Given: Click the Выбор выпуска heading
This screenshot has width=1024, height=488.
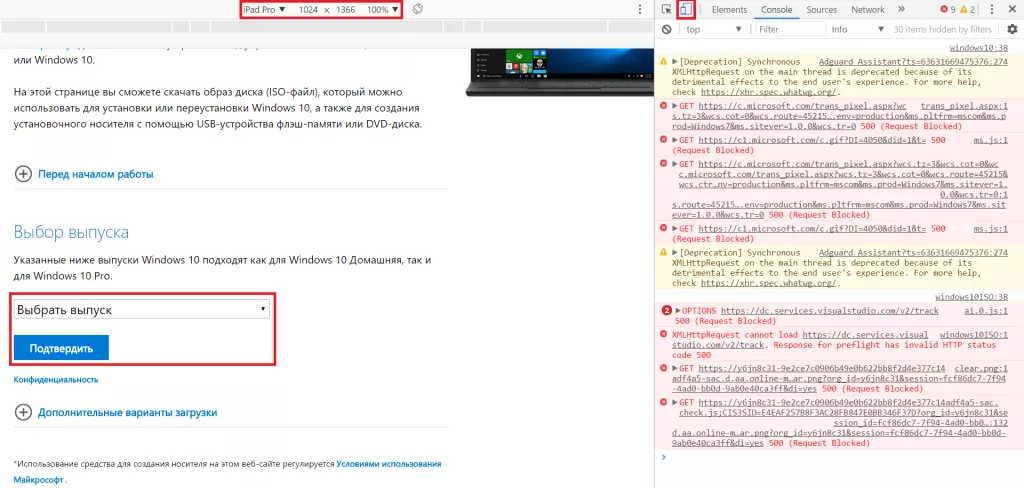Looking at the screenshot, I should click(x=71, y=233).
